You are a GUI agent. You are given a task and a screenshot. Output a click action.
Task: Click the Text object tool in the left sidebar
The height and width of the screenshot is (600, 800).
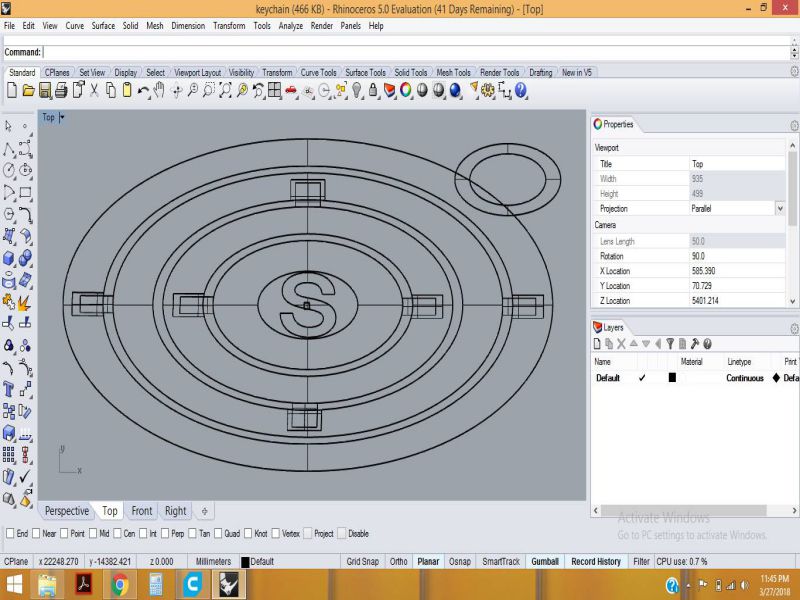(9, 389)
